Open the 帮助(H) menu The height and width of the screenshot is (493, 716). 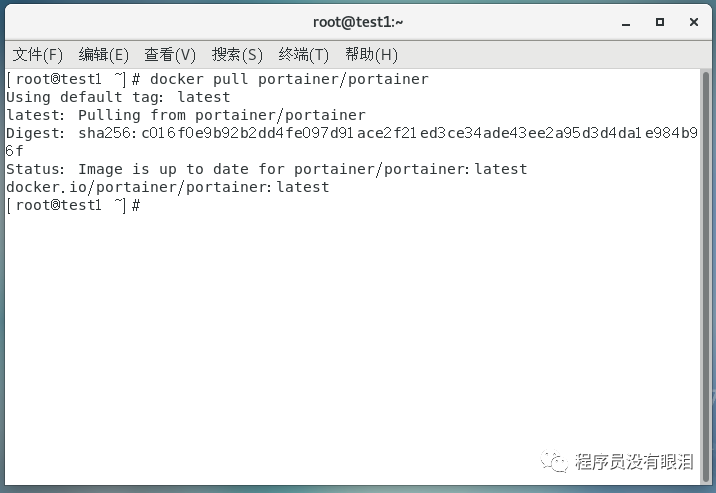(x=371, y=55)
